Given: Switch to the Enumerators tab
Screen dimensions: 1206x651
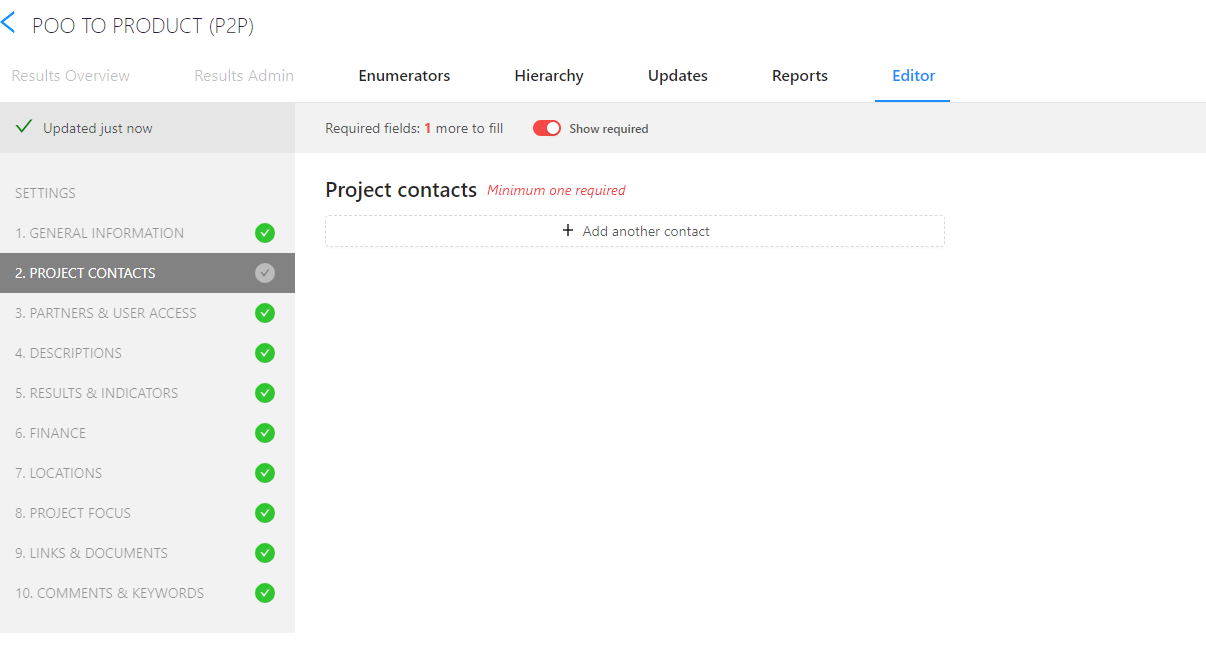Looking at the screenshot, I should 404,76.
